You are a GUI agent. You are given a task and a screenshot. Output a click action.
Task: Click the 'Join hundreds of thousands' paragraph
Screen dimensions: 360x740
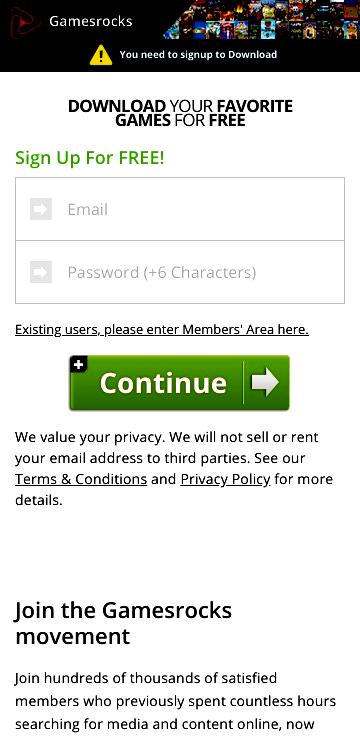pos(176,701)
